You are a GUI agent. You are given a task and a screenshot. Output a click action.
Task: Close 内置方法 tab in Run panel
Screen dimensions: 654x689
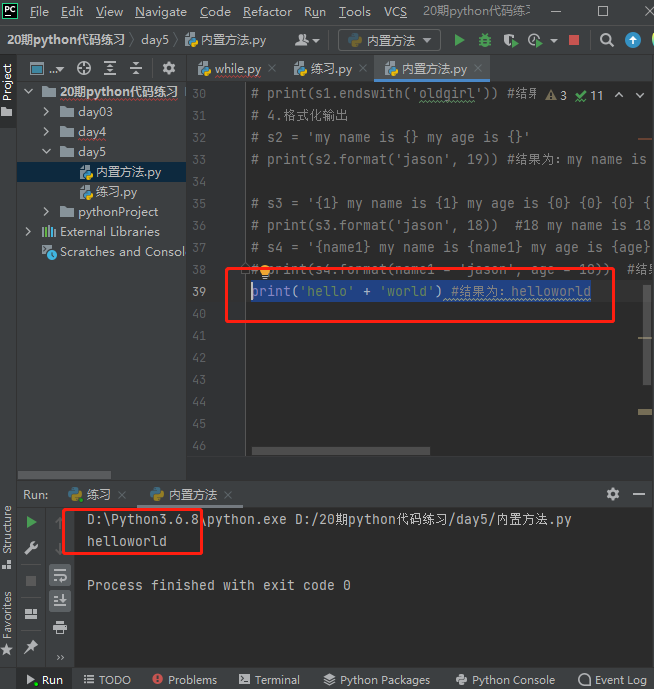[228, 495]
